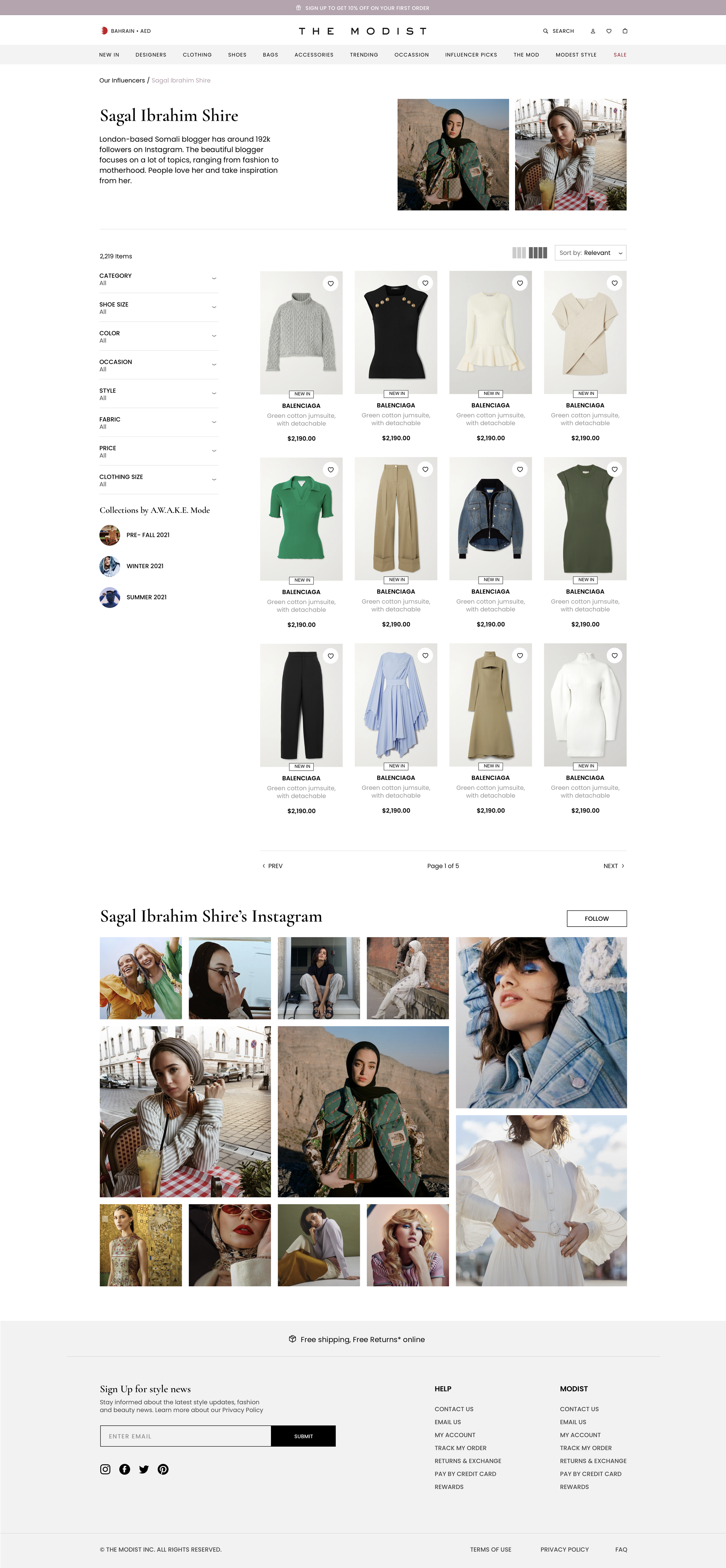This screenshot has height=1568, width=726.
Task: Open the shopping bag icon
Action: click(x=624, y=31)
